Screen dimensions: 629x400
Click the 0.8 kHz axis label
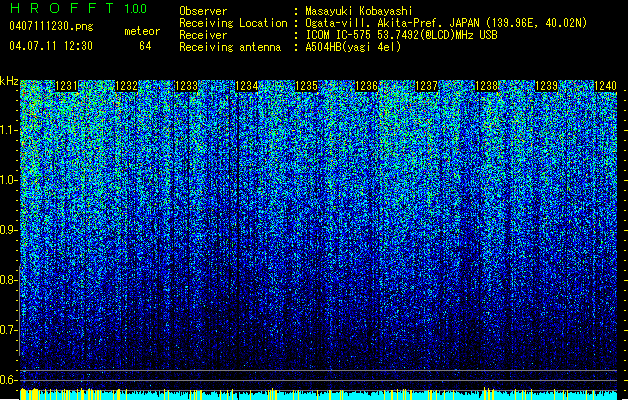click(x=8, y=280)
